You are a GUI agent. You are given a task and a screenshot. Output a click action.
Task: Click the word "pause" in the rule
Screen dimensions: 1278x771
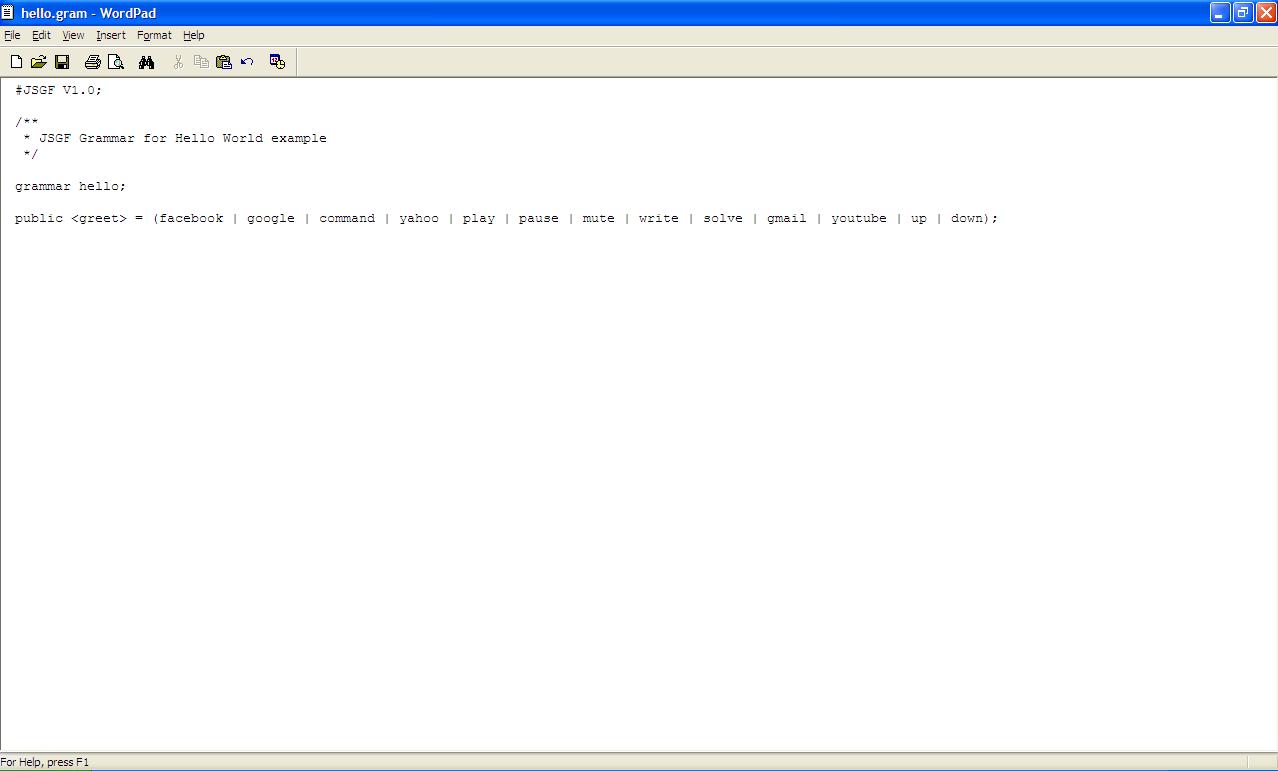[x=539, y=218]
